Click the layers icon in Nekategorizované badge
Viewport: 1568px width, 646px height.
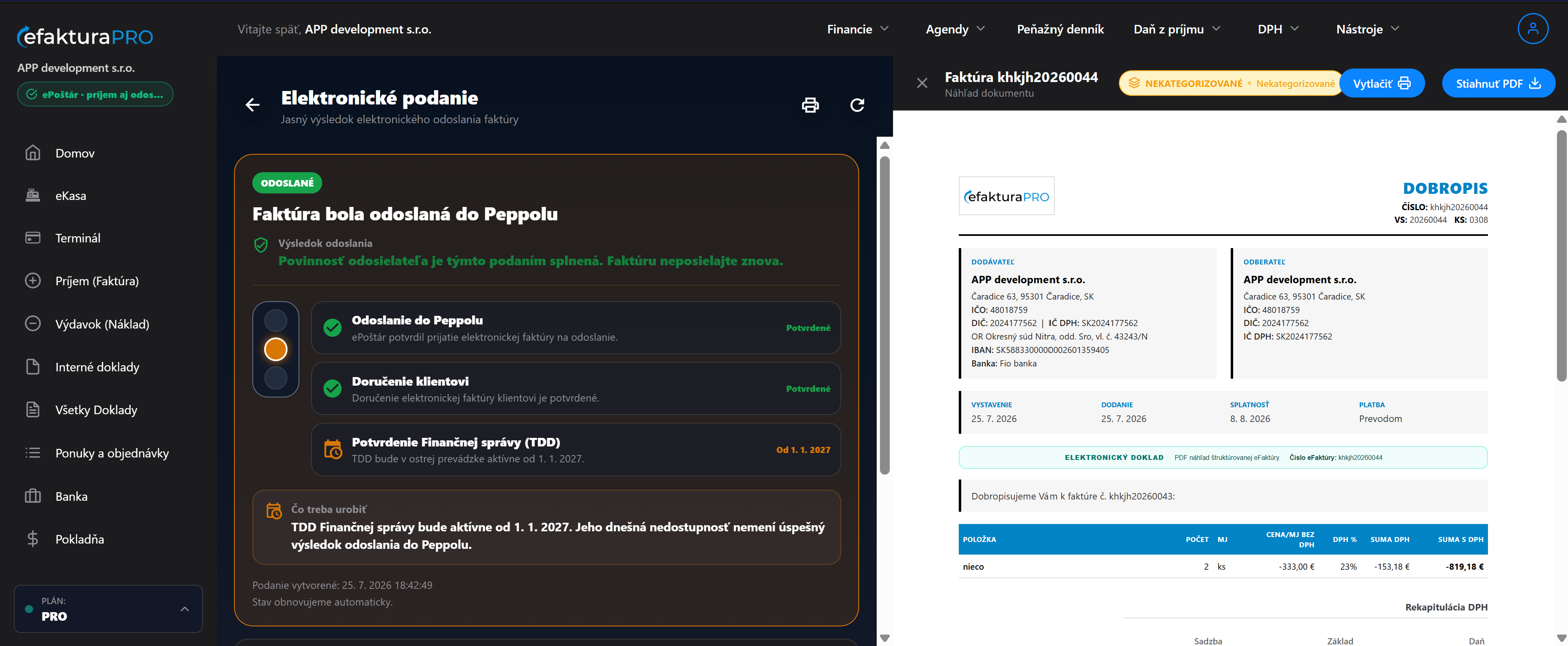1134,83
